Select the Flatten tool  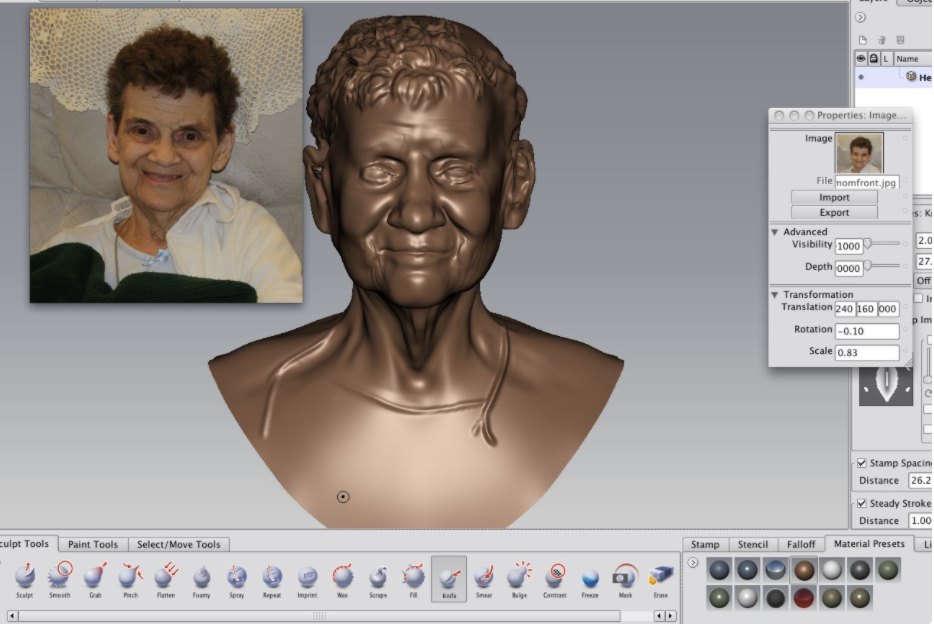166,581
